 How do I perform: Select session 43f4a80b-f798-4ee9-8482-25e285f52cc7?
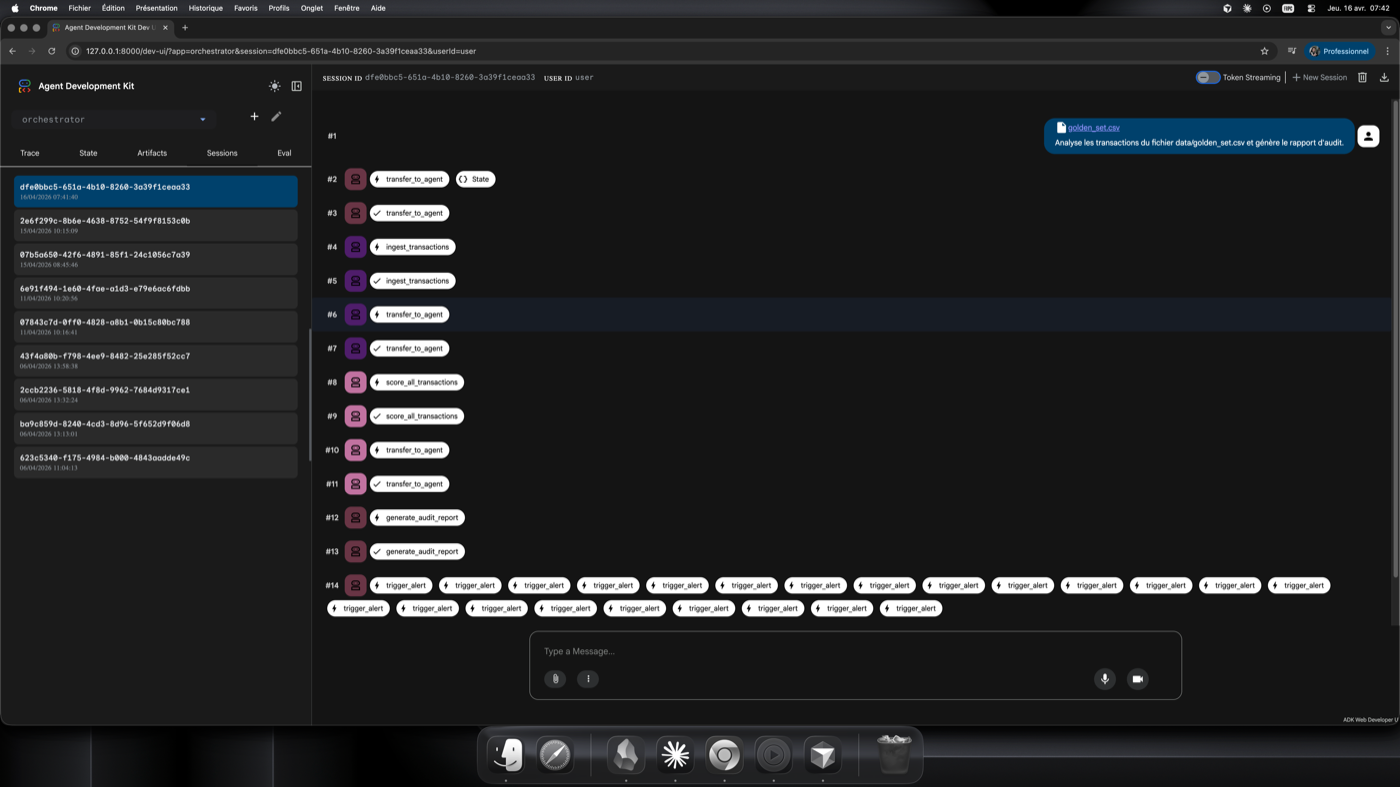coord(156,360)
